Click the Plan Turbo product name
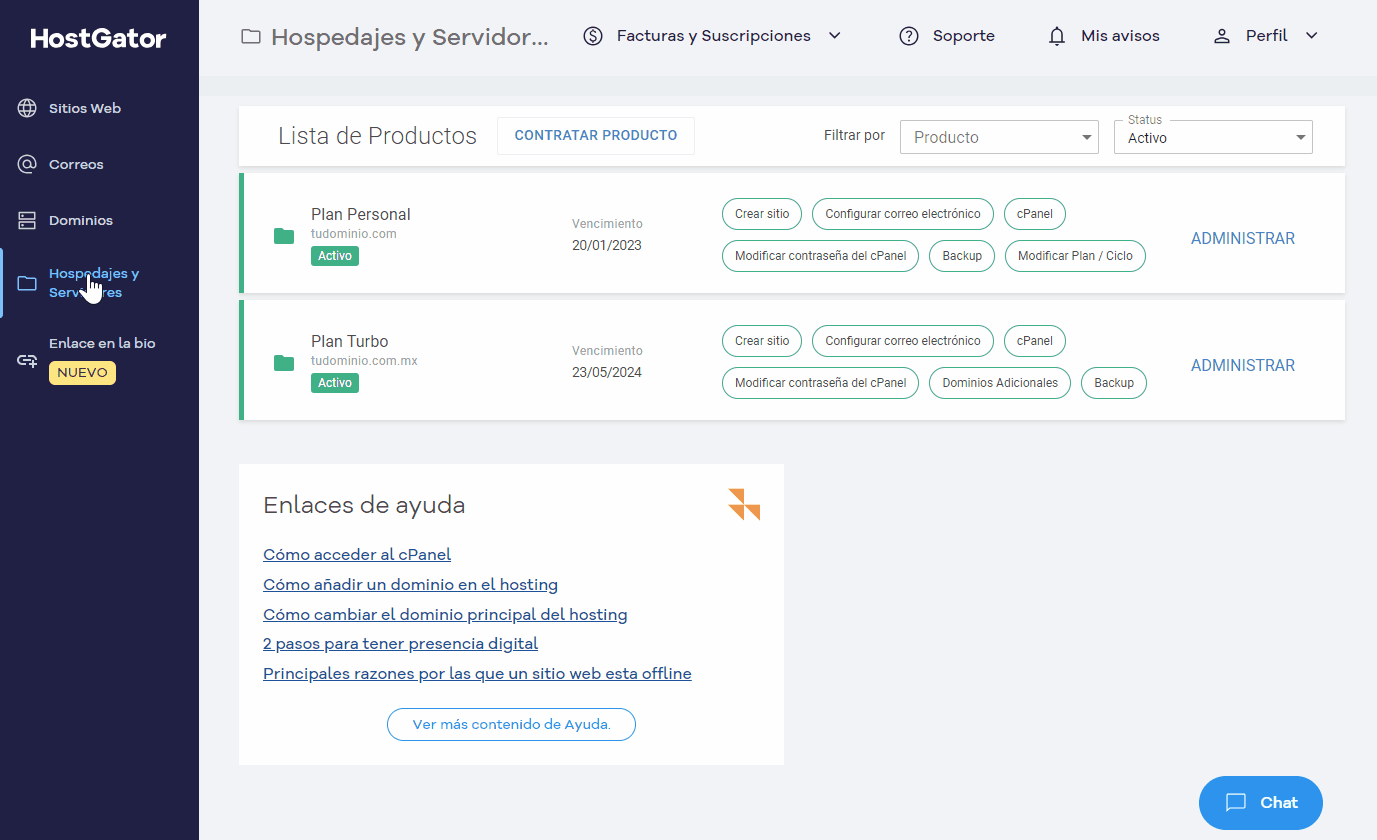Screen dimensions: 1377x840 (x=350, y=341)
